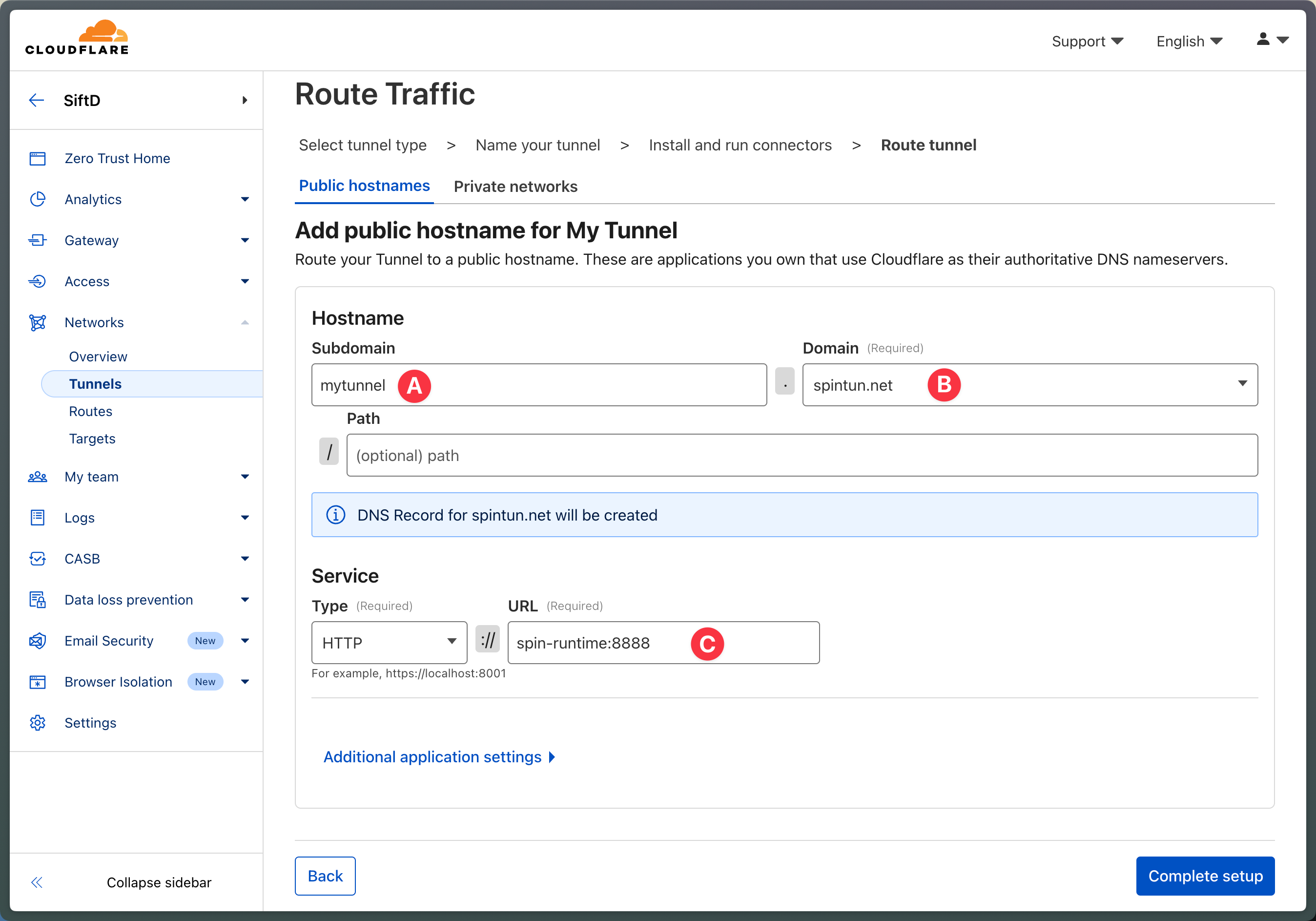Click the Back button
The image size is (1316, 921).
tap(325, 876)
